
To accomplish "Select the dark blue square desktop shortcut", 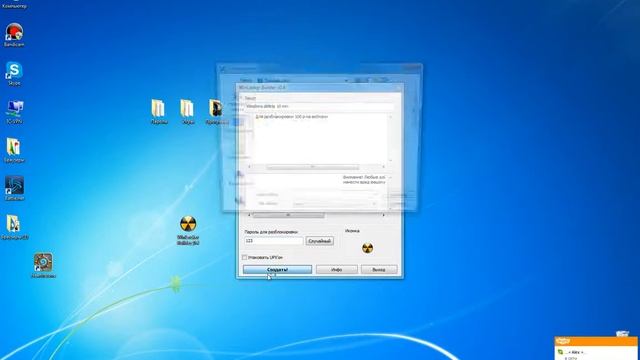I will point(15,188).
